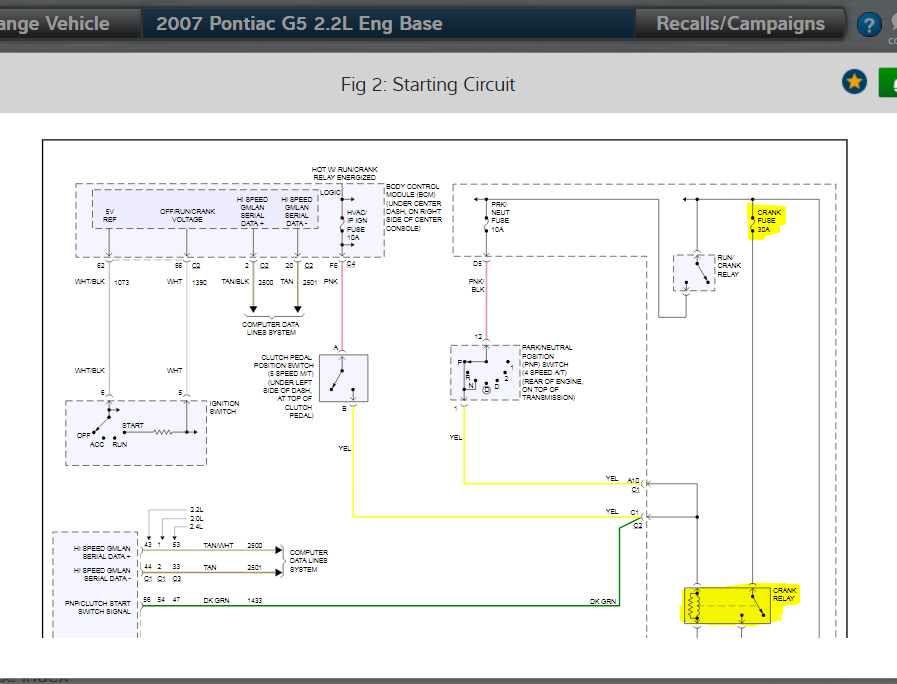Image resolution: width=897 pixels, height=684 pixels.
Task: Click the DK GRN 1433 wire
Action: (x=380, y=606)
